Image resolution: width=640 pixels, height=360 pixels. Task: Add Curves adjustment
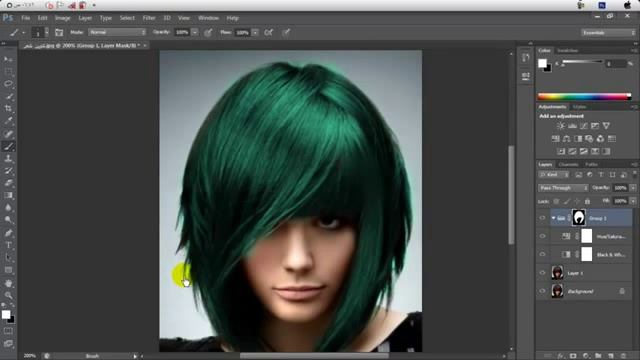584,126
